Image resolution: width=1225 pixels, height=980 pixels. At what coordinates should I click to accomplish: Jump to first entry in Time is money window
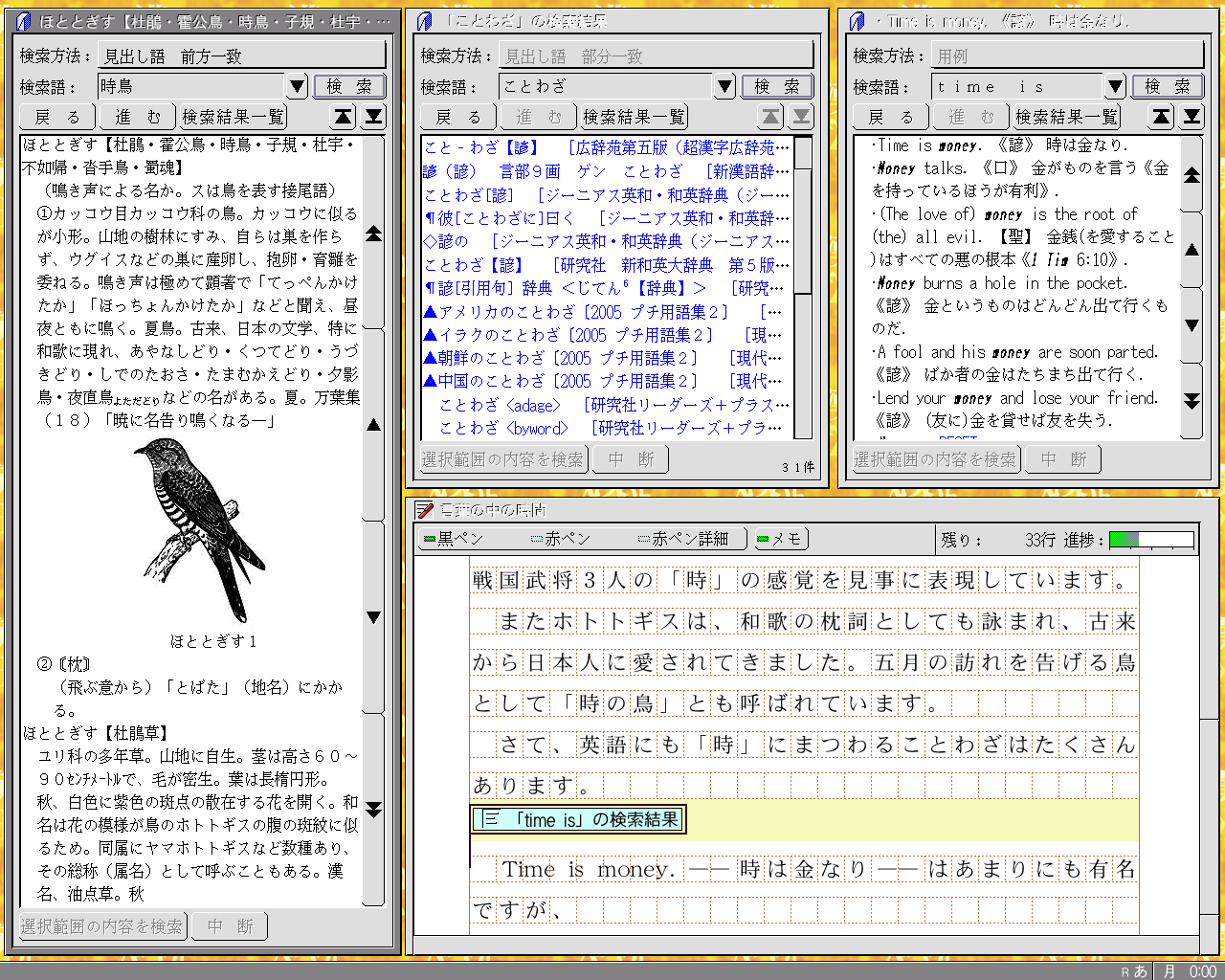coord(1161,117)
